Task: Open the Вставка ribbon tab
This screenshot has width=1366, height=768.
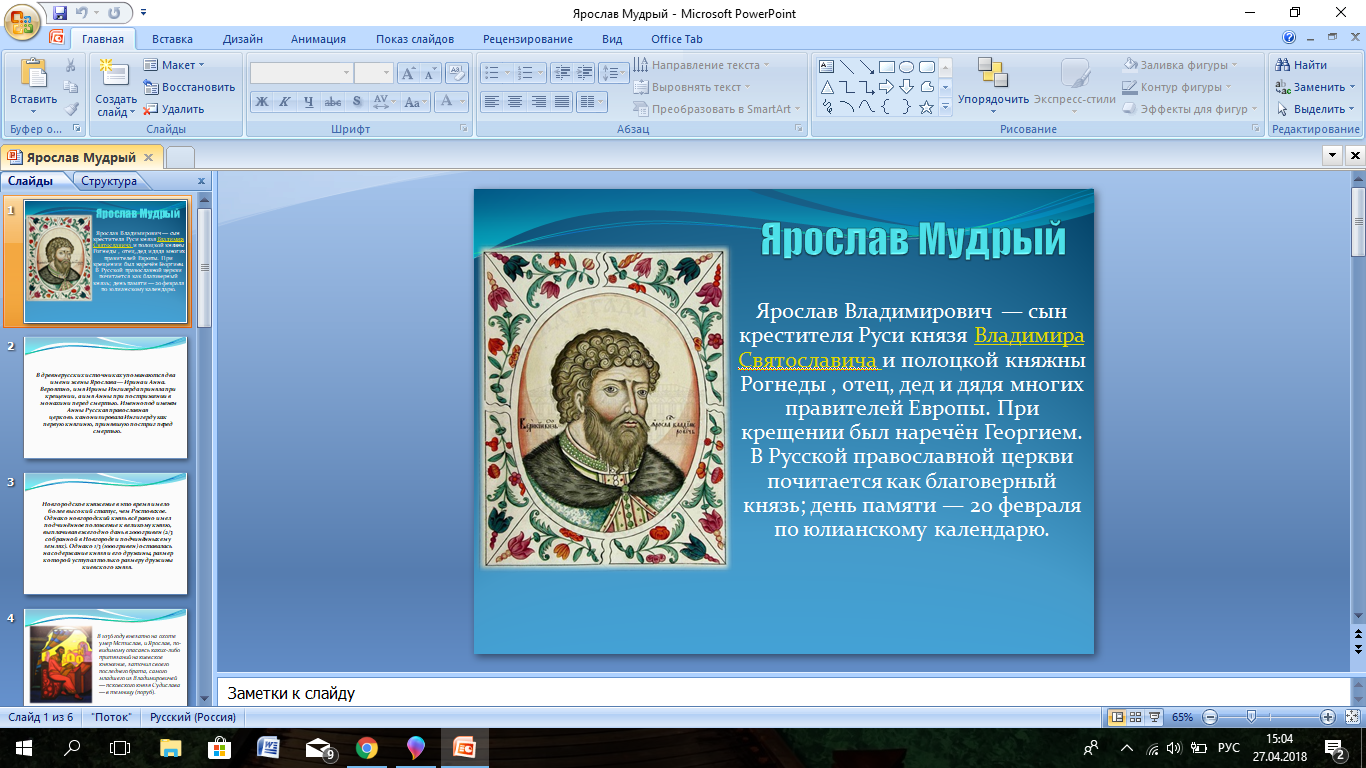Action: 172,39
